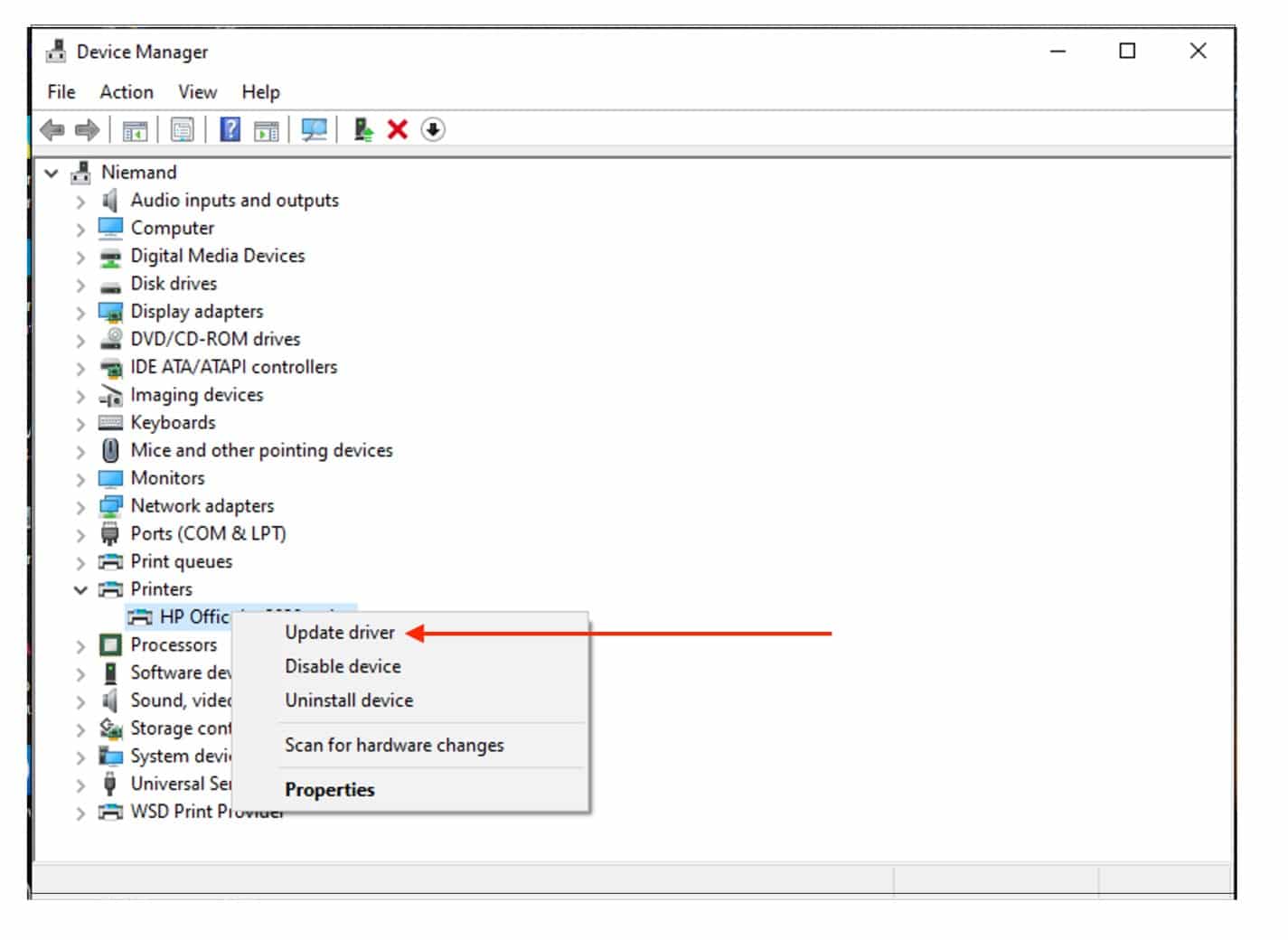Image resolution: width=1288 pixels, height=940 pixels.
Task: Click the Device Manager title bar icon
Action: (x=56, y=52)
